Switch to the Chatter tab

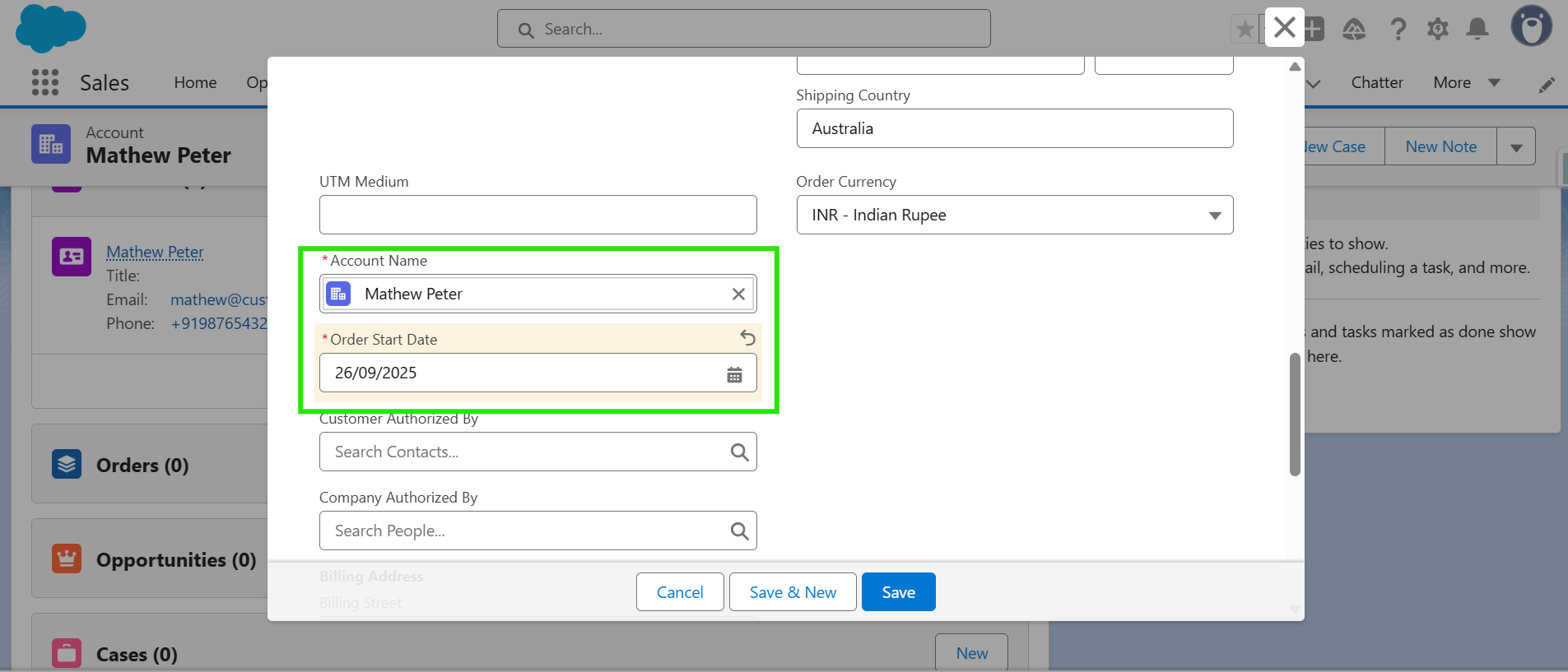coord(1376,82)
